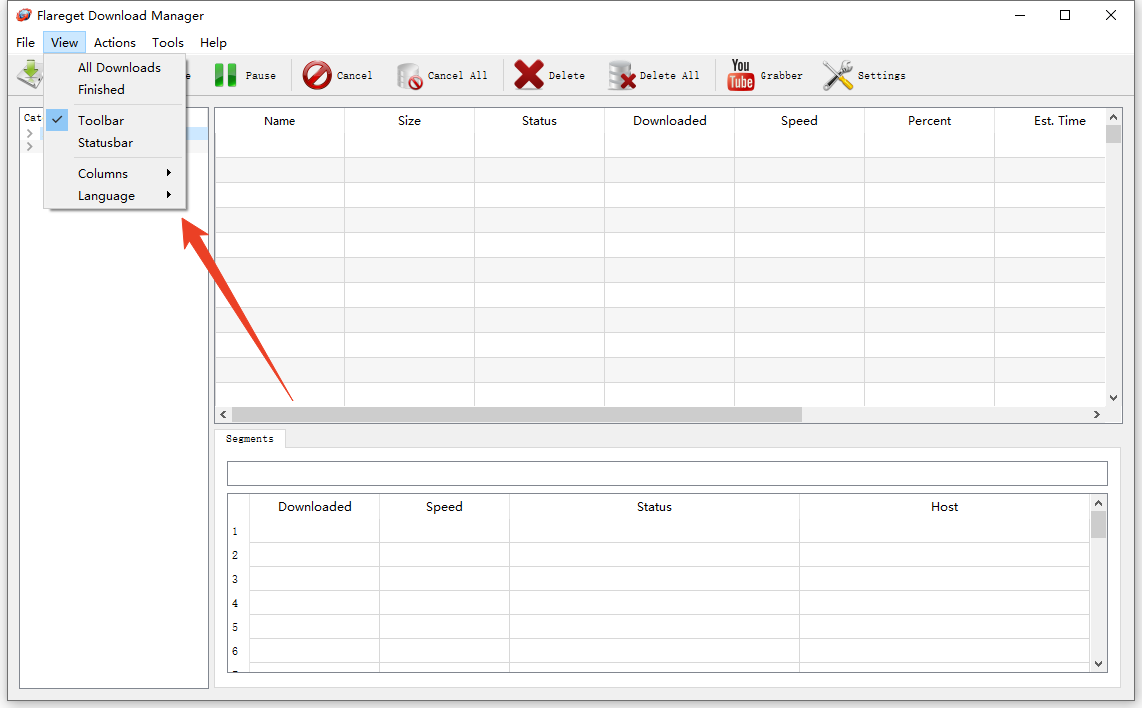Click the Size column header
The image size is (1142, 708).
[409, 121]
